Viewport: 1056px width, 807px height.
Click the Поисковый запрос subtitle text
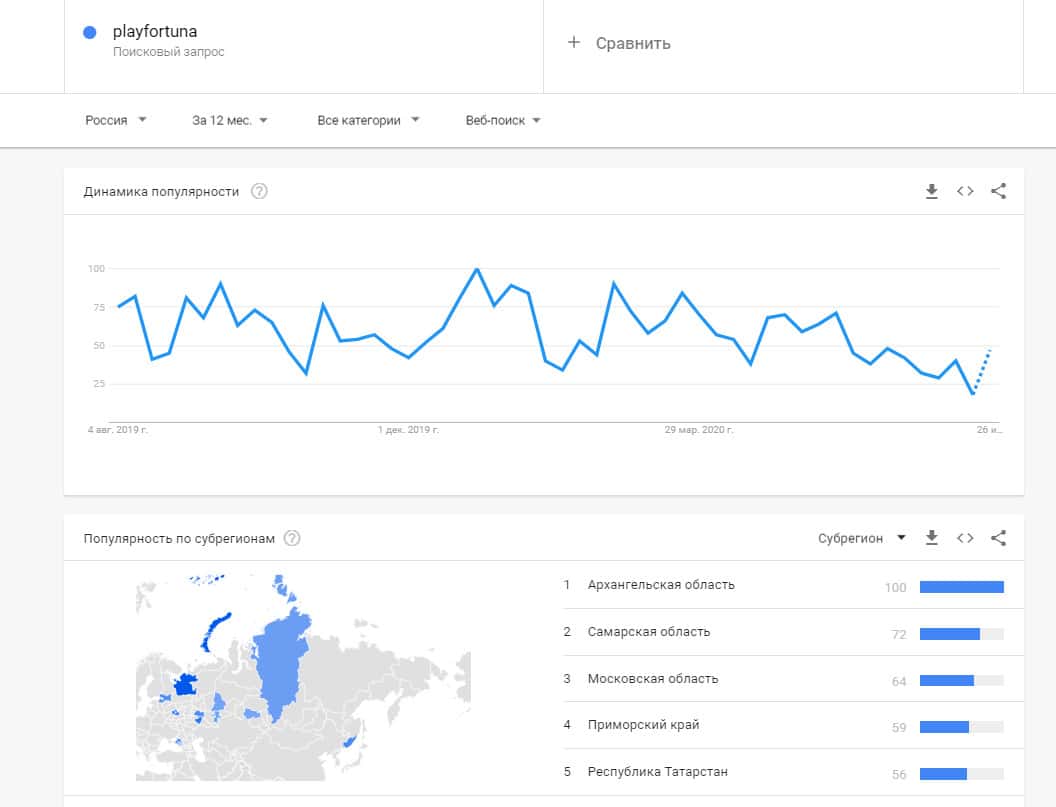point(168,52)
